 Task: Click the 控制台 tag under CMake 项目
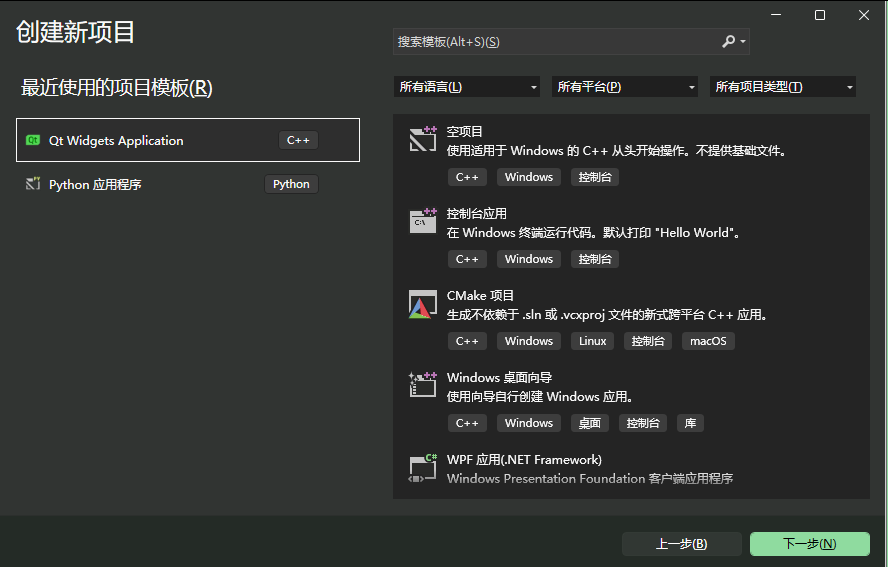click(648, 341)
